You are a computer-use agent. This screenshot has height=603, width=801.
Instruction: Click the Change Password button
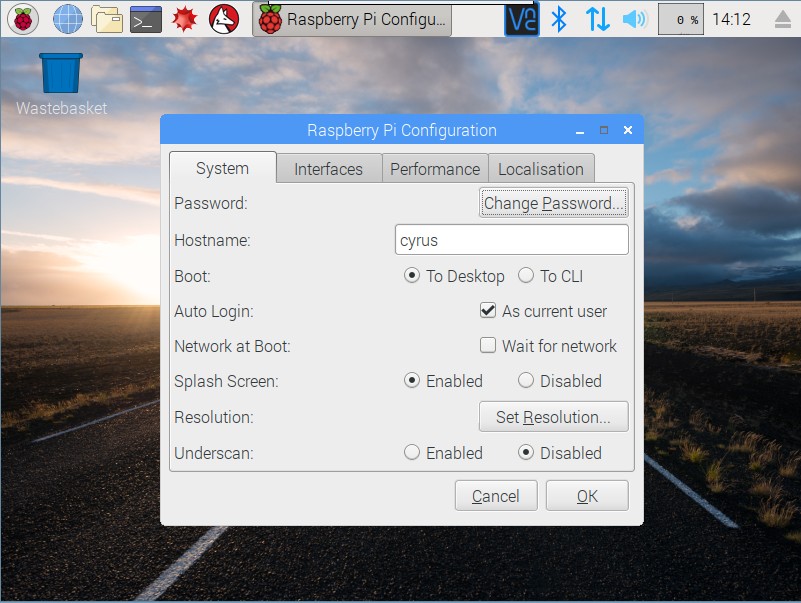[x=554, y=203]
